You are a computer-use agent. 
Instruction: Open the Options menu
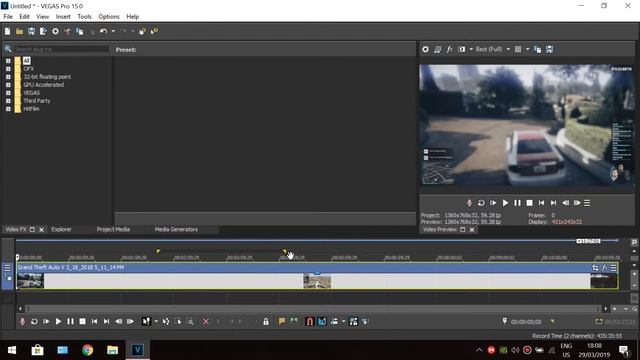[109, 17]
